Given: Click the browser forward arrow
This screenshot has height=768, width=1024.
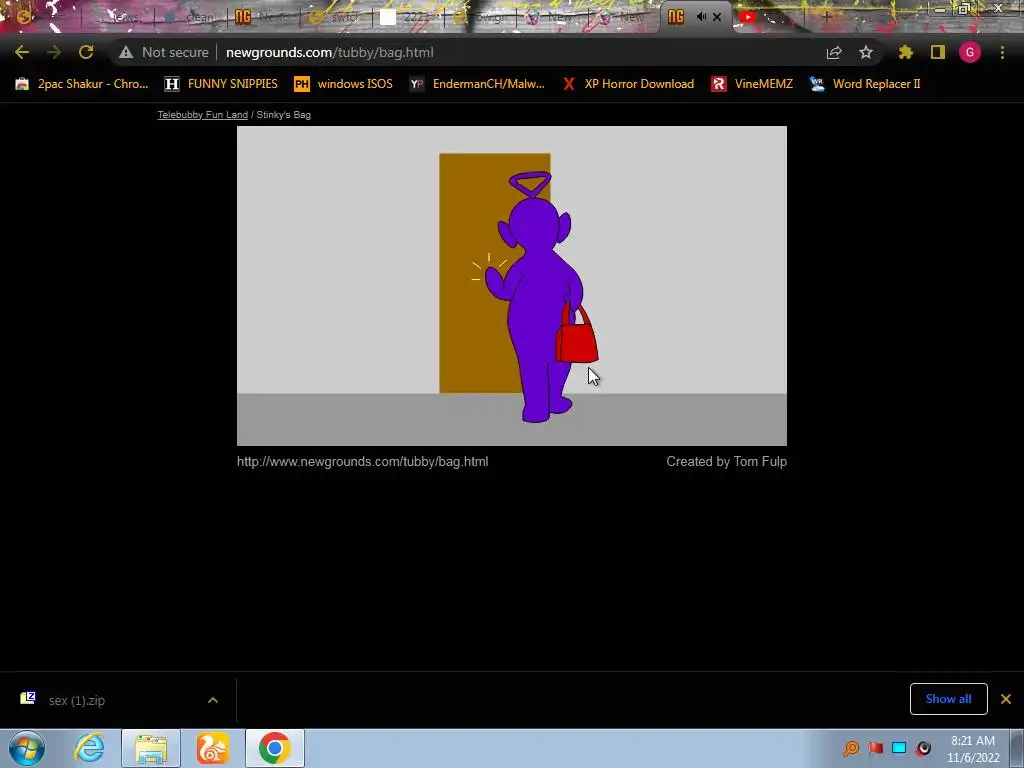Looking at the screenshot, I should point(54,52).
